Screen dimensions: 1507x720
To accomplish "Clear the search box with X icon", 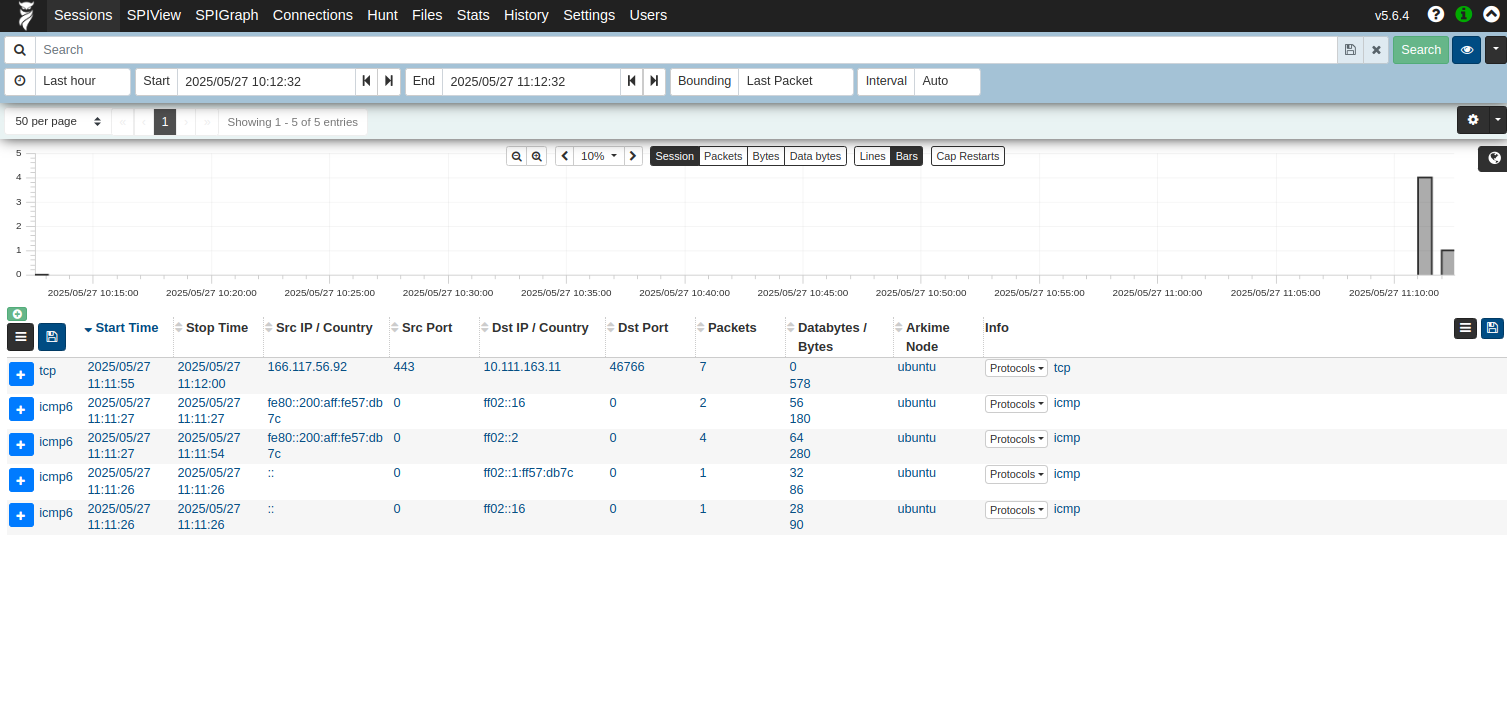I will [x=1376, y=50].
